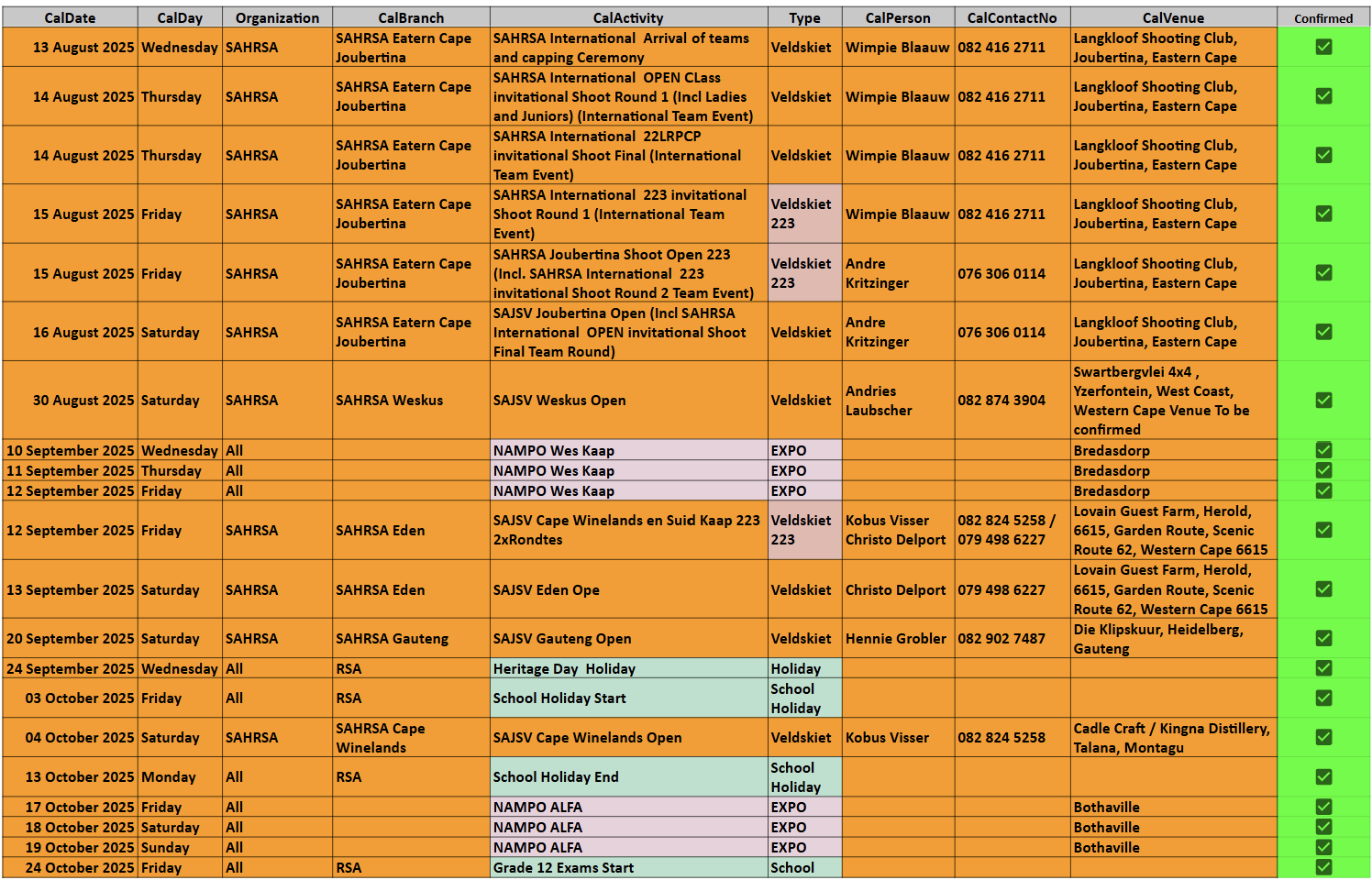This screenshot has width=1372, height=880.
Task: Click the '04 October 2025' date cell
Action: click(x=70, y=737)
